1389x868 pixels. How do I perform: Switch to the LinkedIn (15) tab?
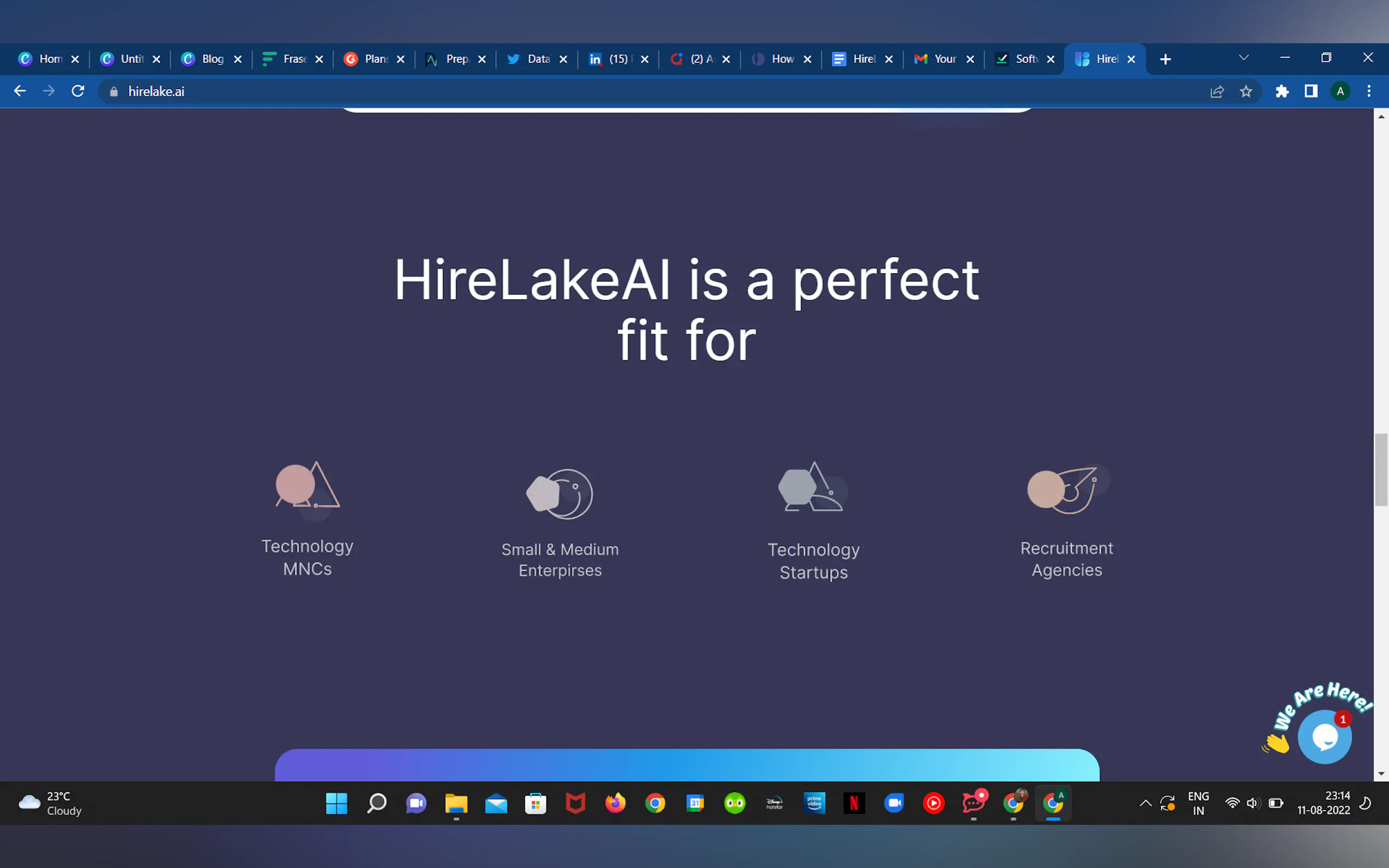[610, 59]
